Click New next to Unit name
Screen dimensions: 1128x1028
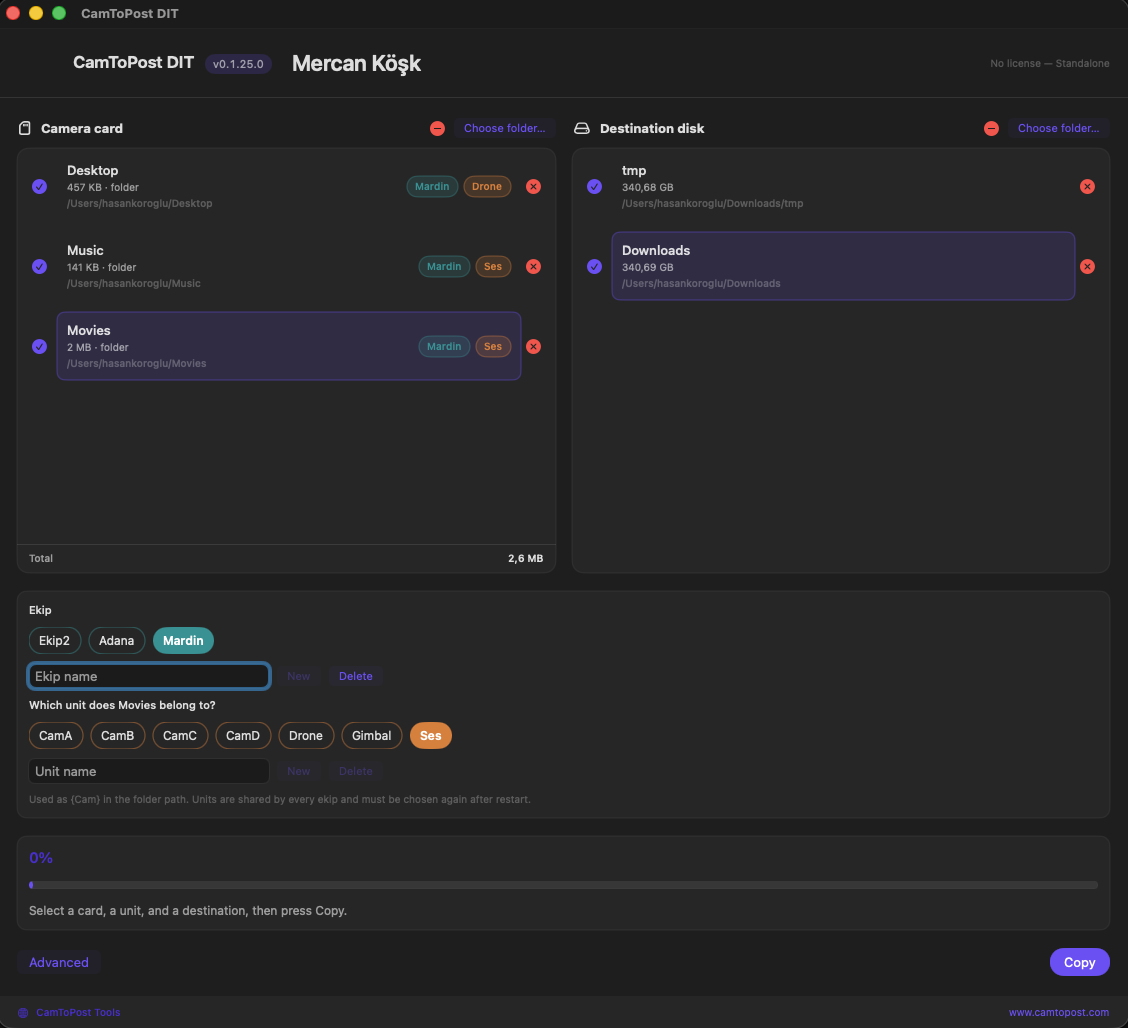coord(299,771)
